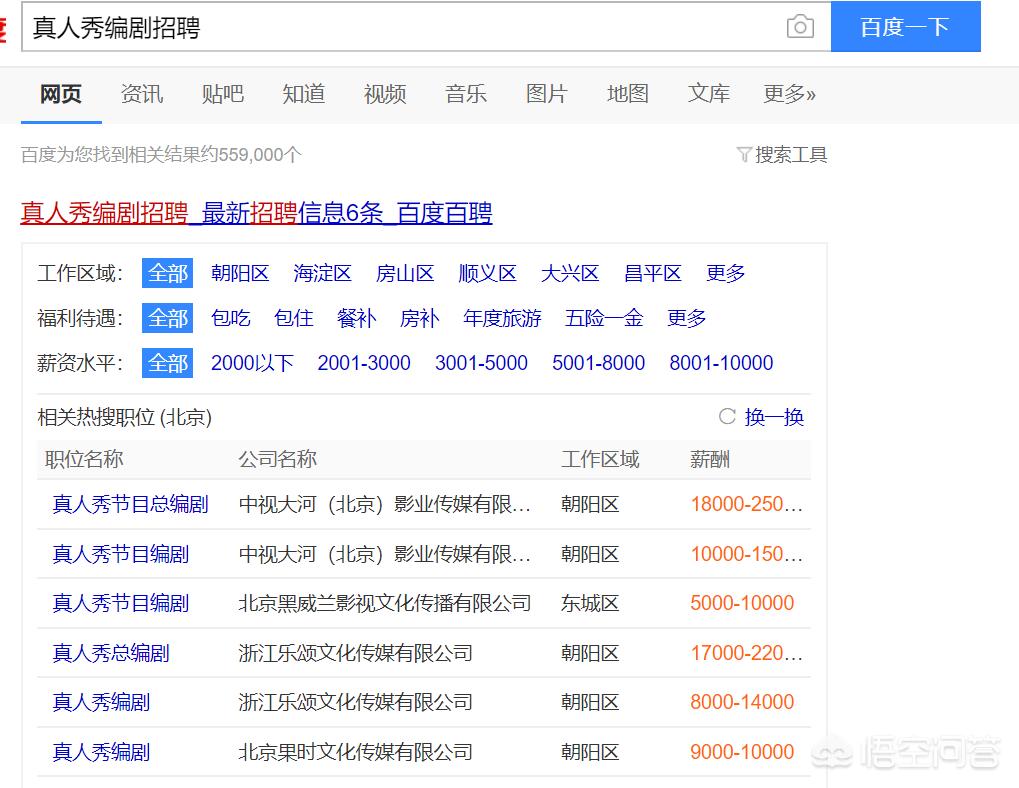
Task: Switch to the 文库 tab
Action: (x=708, y=94)
